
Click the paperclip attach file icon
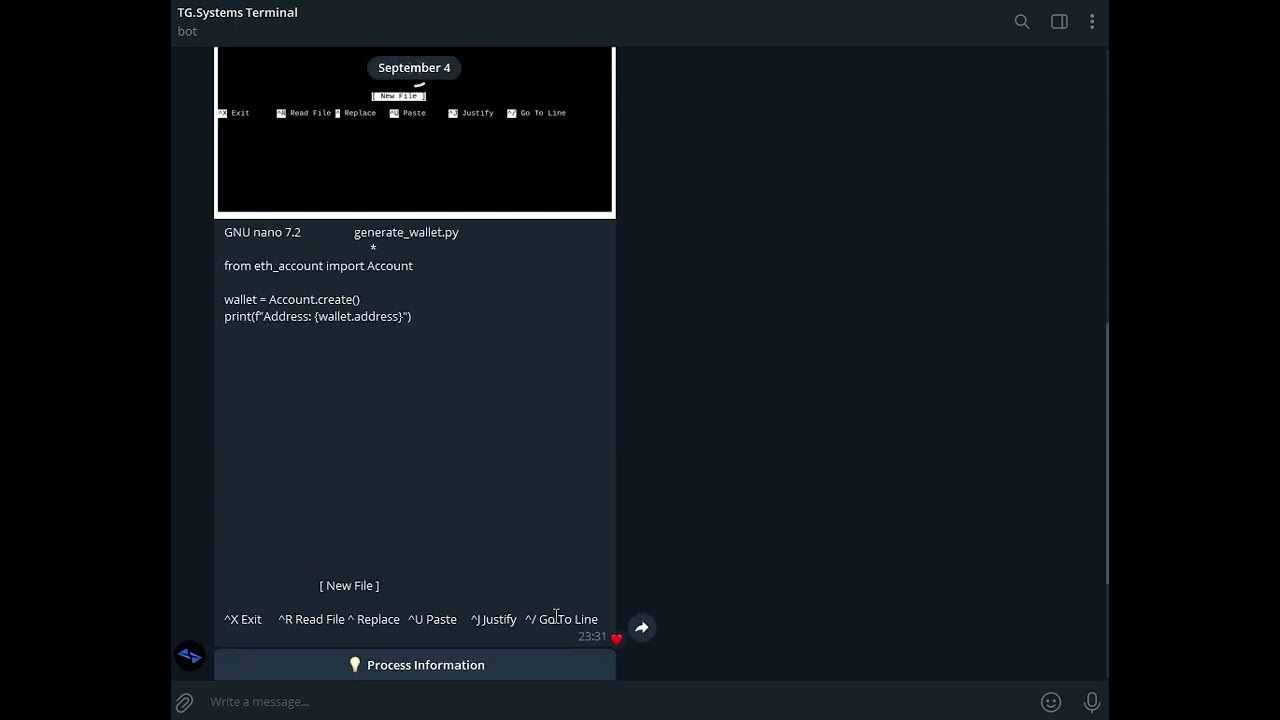pos(185,702)
